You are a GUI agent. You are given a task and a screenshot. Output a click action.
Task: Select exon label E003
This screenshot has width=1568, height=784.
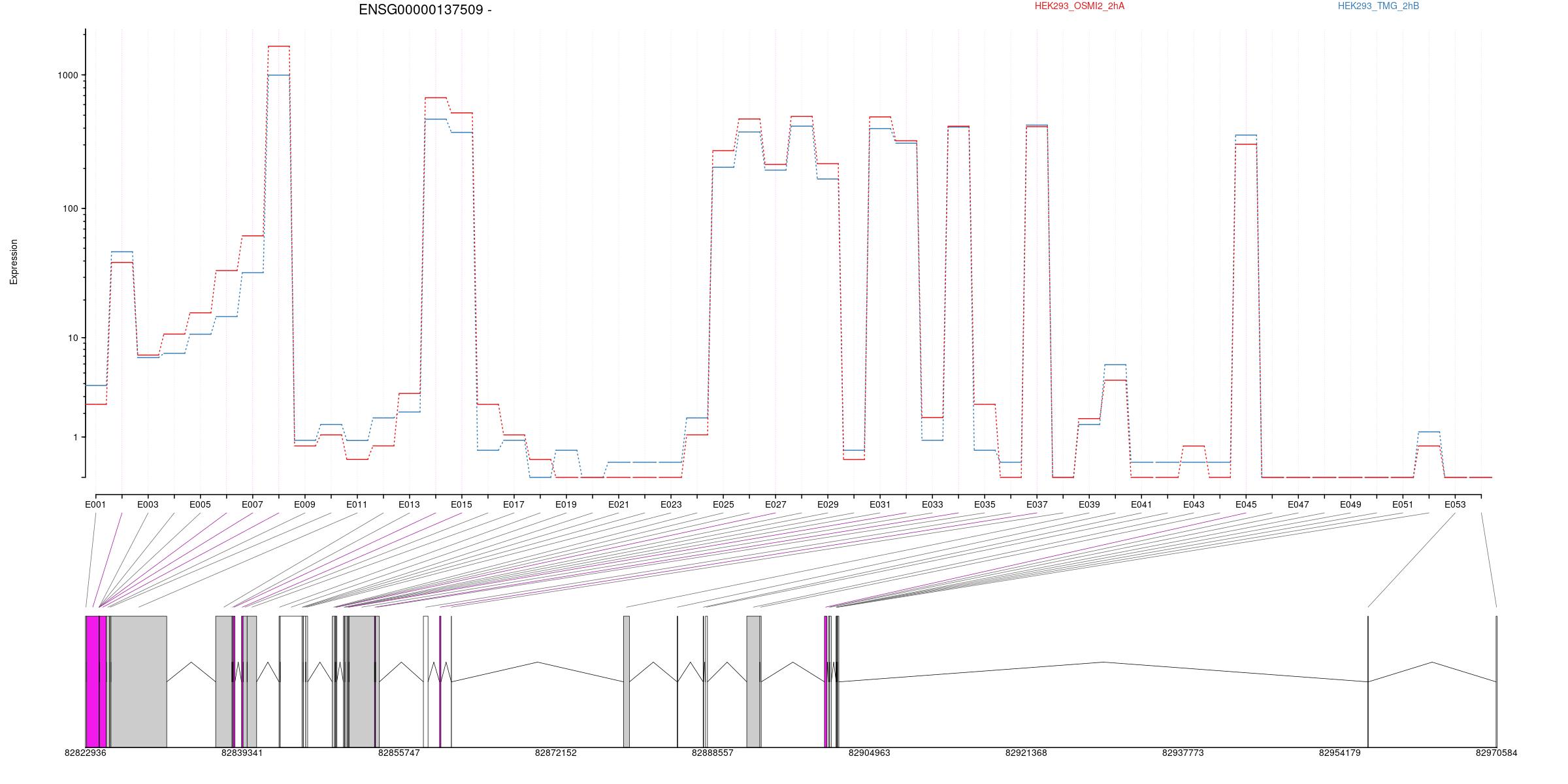pos(148,504)
